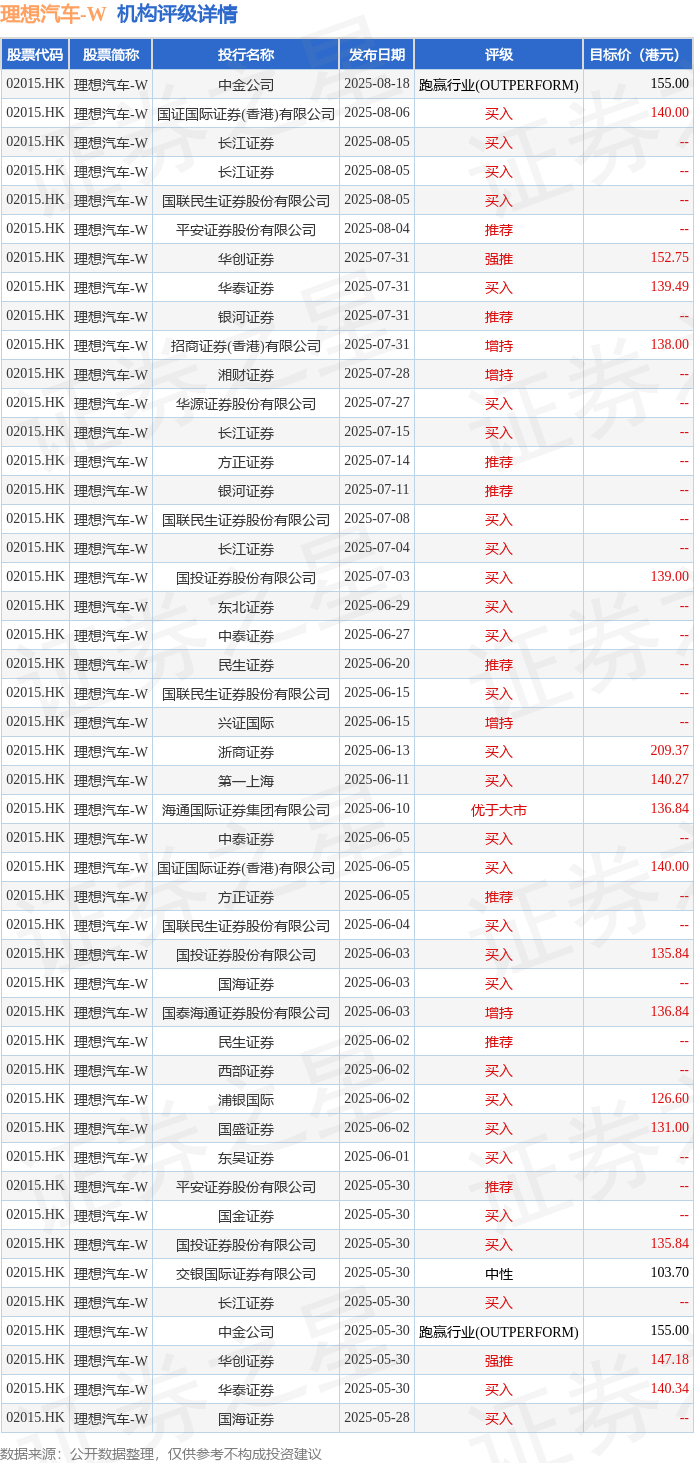694x1463 pixels.
Task: Click the date 2025-06-27
Action: tap(377, 636)
